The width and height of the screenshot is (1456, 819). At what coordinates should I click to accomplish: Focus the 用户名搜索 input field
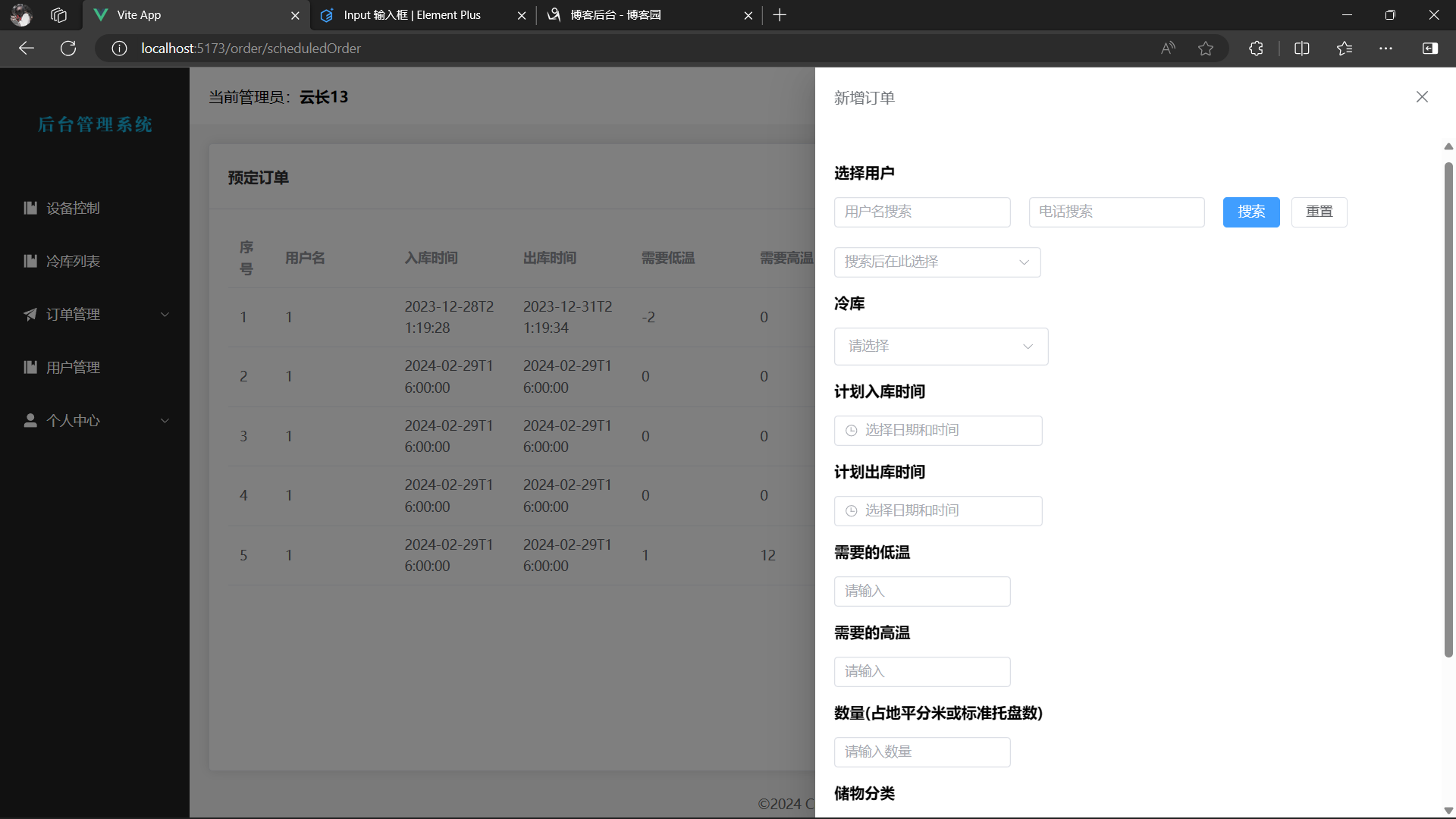tap(922, 212)
